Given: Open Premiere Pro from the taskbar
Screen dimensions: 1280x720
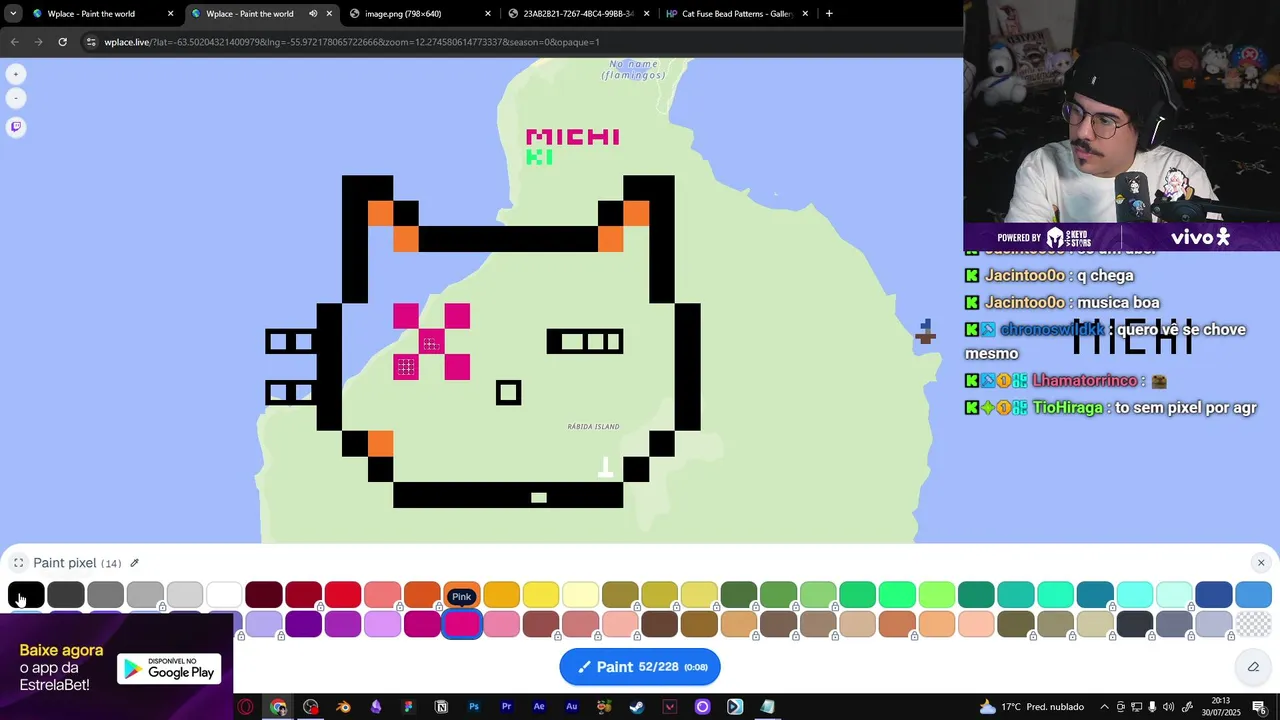Looking at the screenshot, I should (x=506, y=707).
